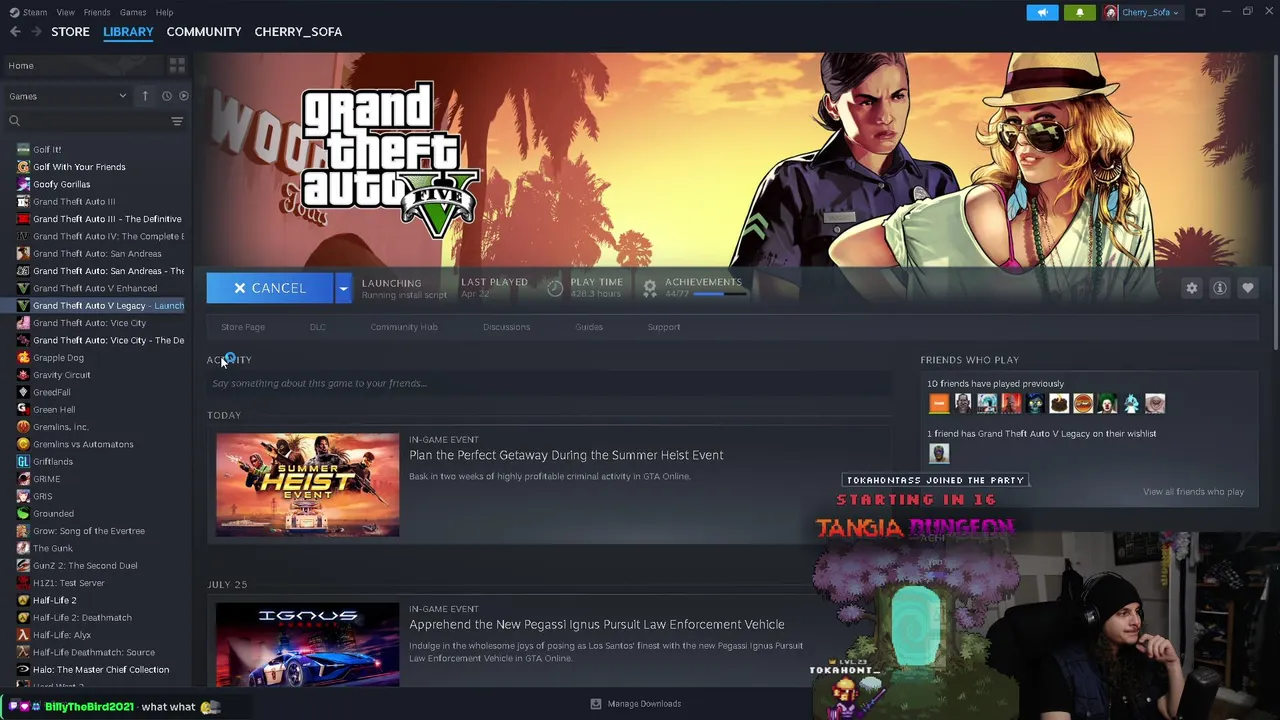Viewport: 1280px width, 720px height.
Task: Open the Friends menu
Action: pyautogui.click(x=97, y=12)
